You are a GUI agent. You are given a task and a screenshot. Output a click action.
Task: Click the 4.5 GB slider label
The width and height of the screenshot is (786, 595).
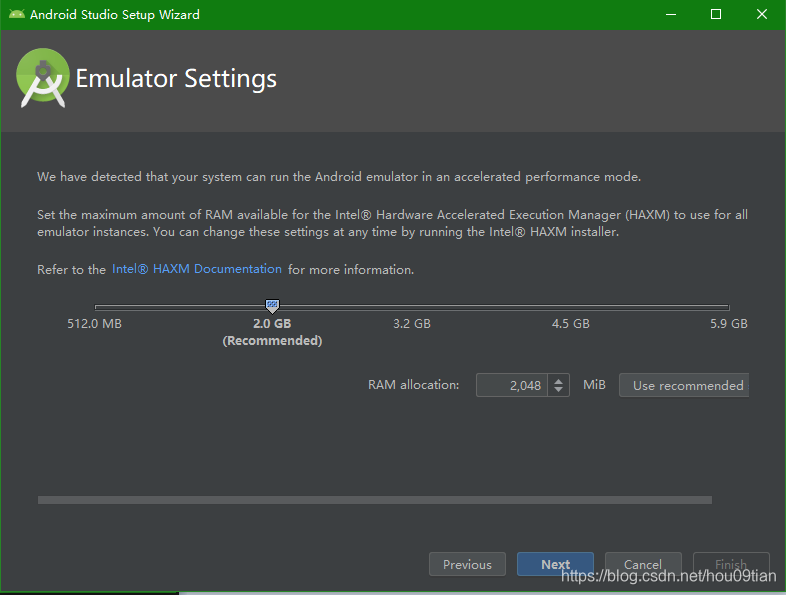570,324
